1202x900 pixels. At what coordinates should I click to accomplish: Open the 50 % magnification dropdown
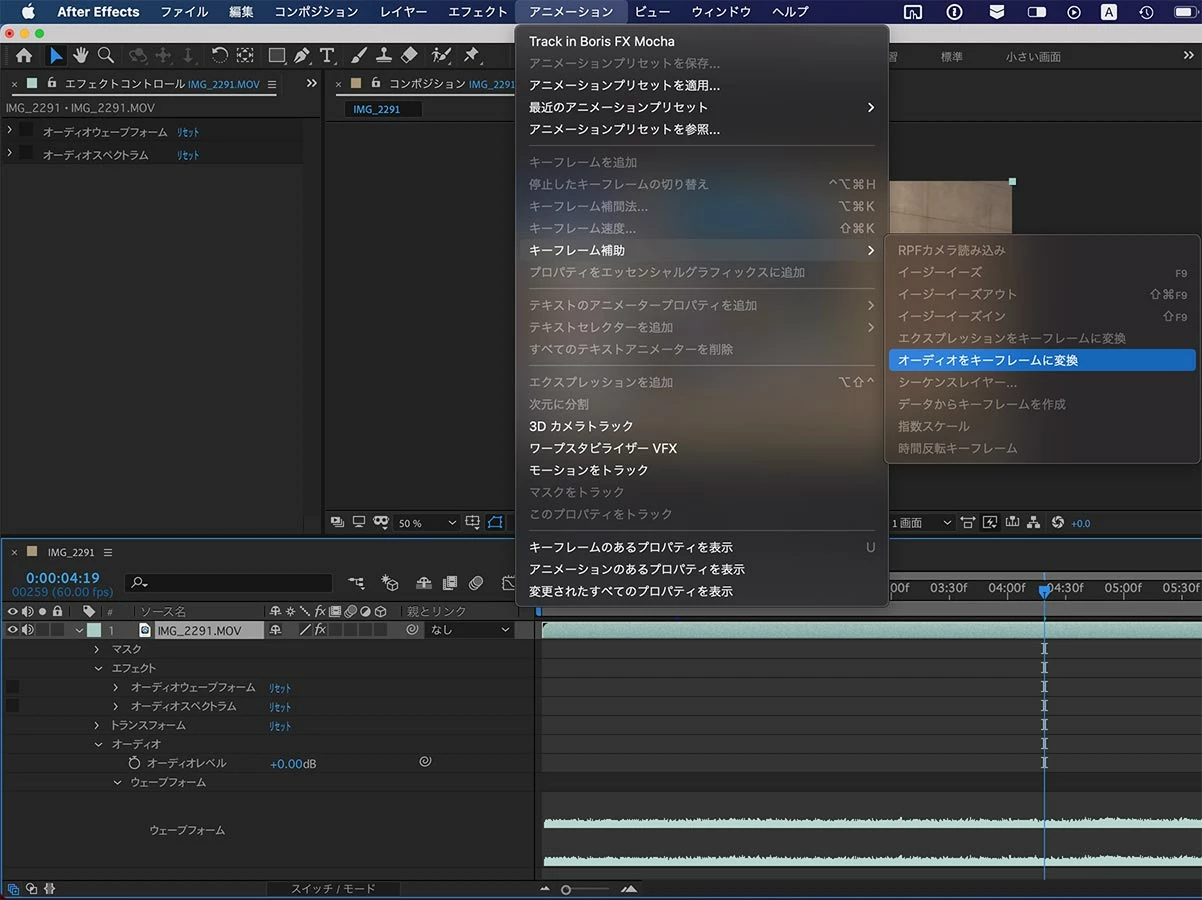(x=427, y=523)
